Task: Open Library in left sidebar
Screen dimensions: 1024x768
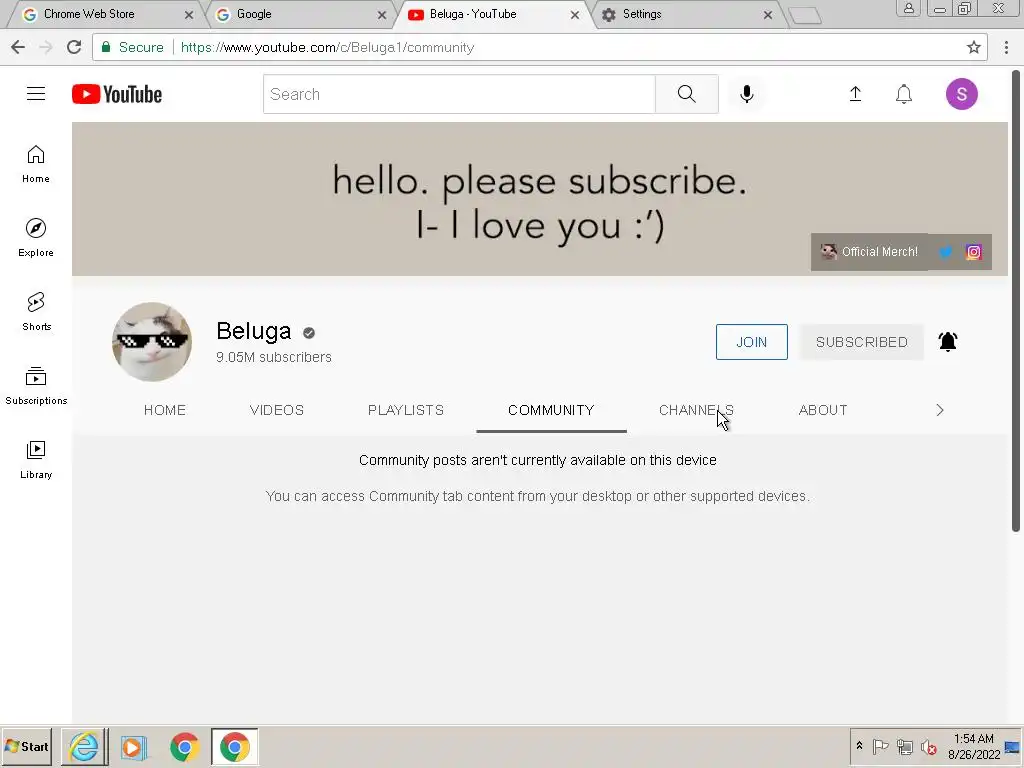Action: (x=36, y=460)
